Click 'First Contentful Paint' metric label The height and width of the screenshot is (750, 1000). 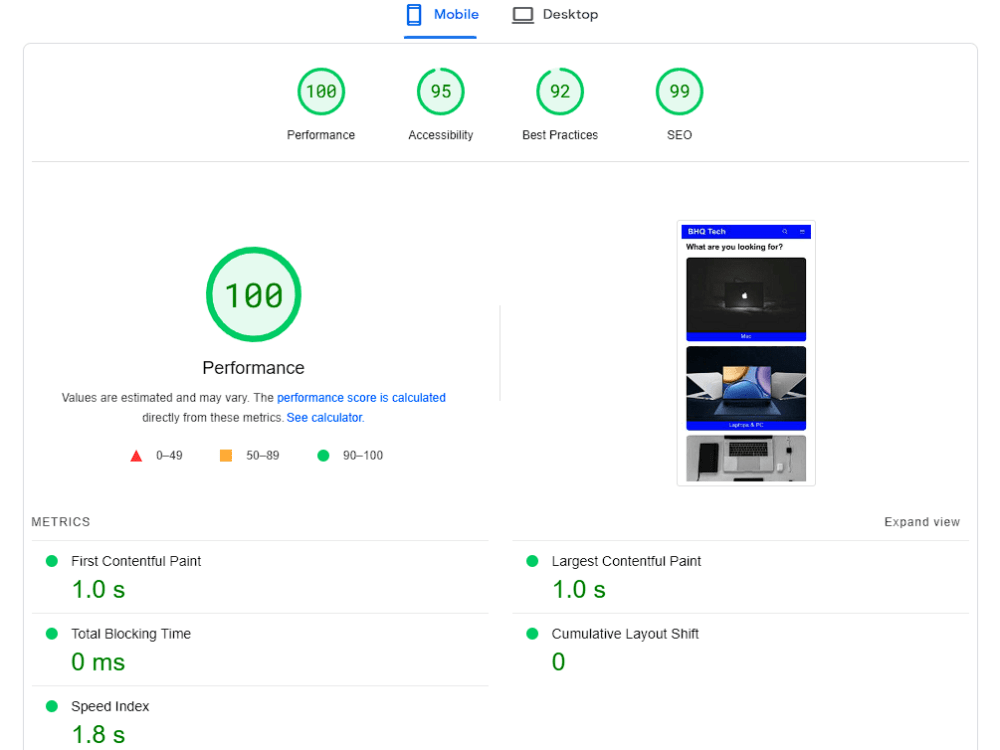136,561
